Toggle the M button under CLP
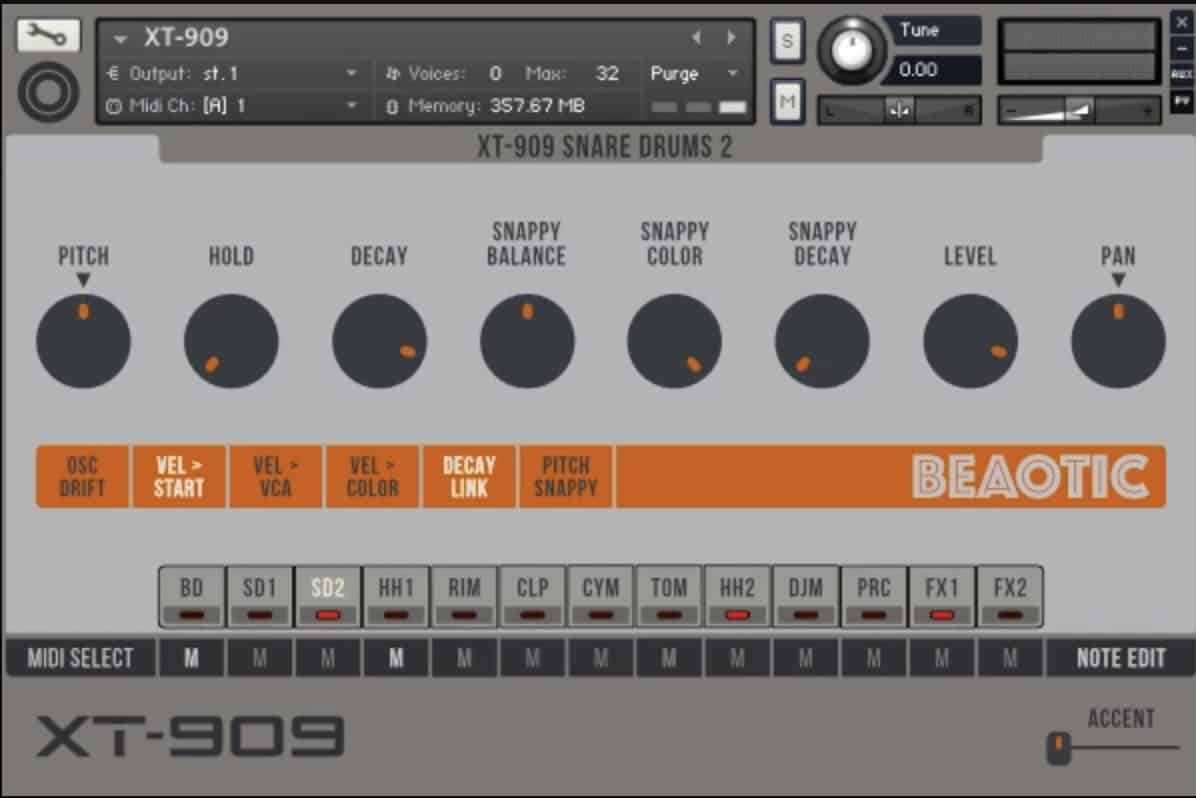The width and height of the screenshot is (1196, 798). [532, 658]
